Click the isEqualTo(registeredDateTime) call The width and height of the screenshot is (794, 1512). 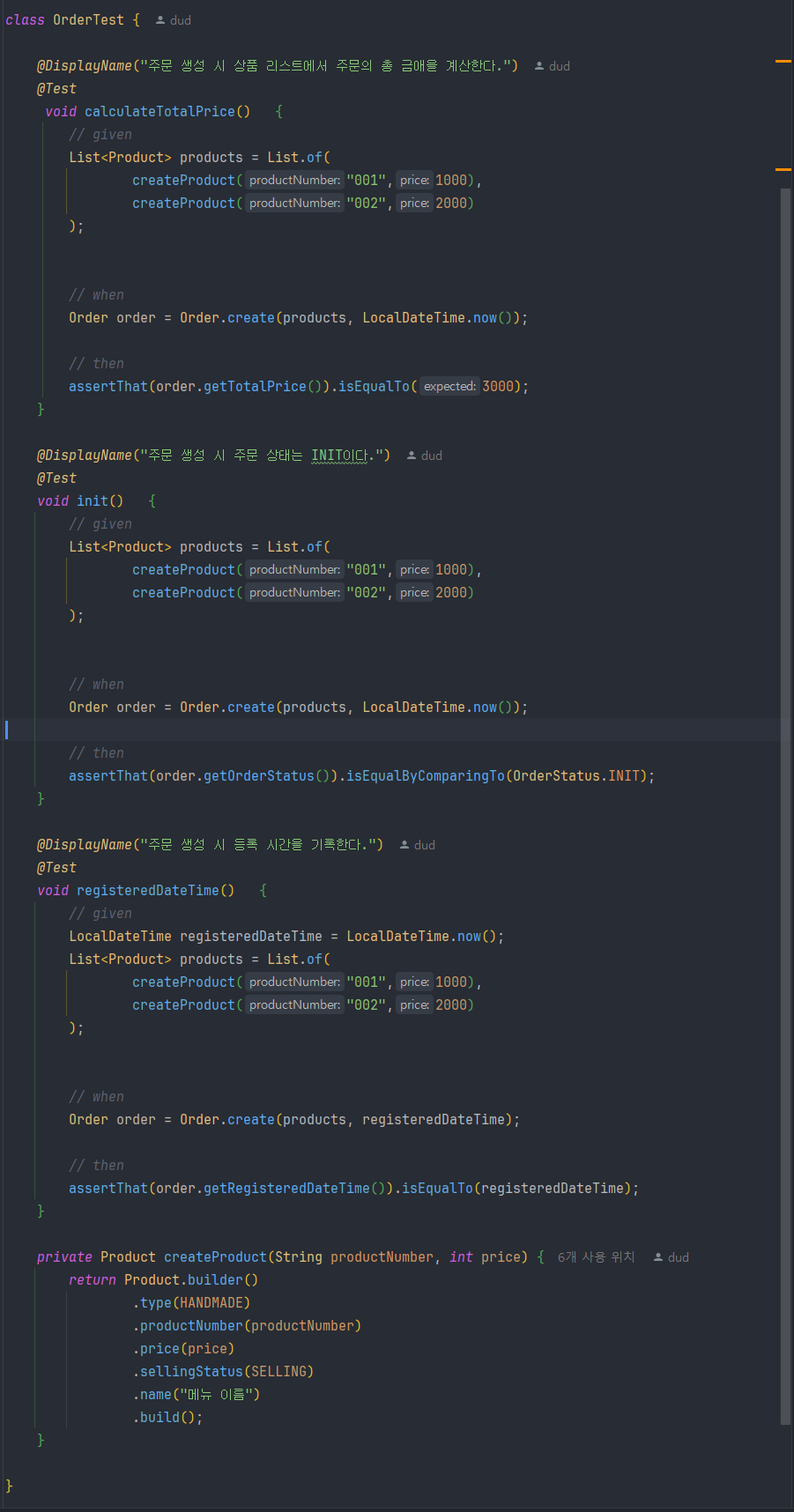point(516,1189)
